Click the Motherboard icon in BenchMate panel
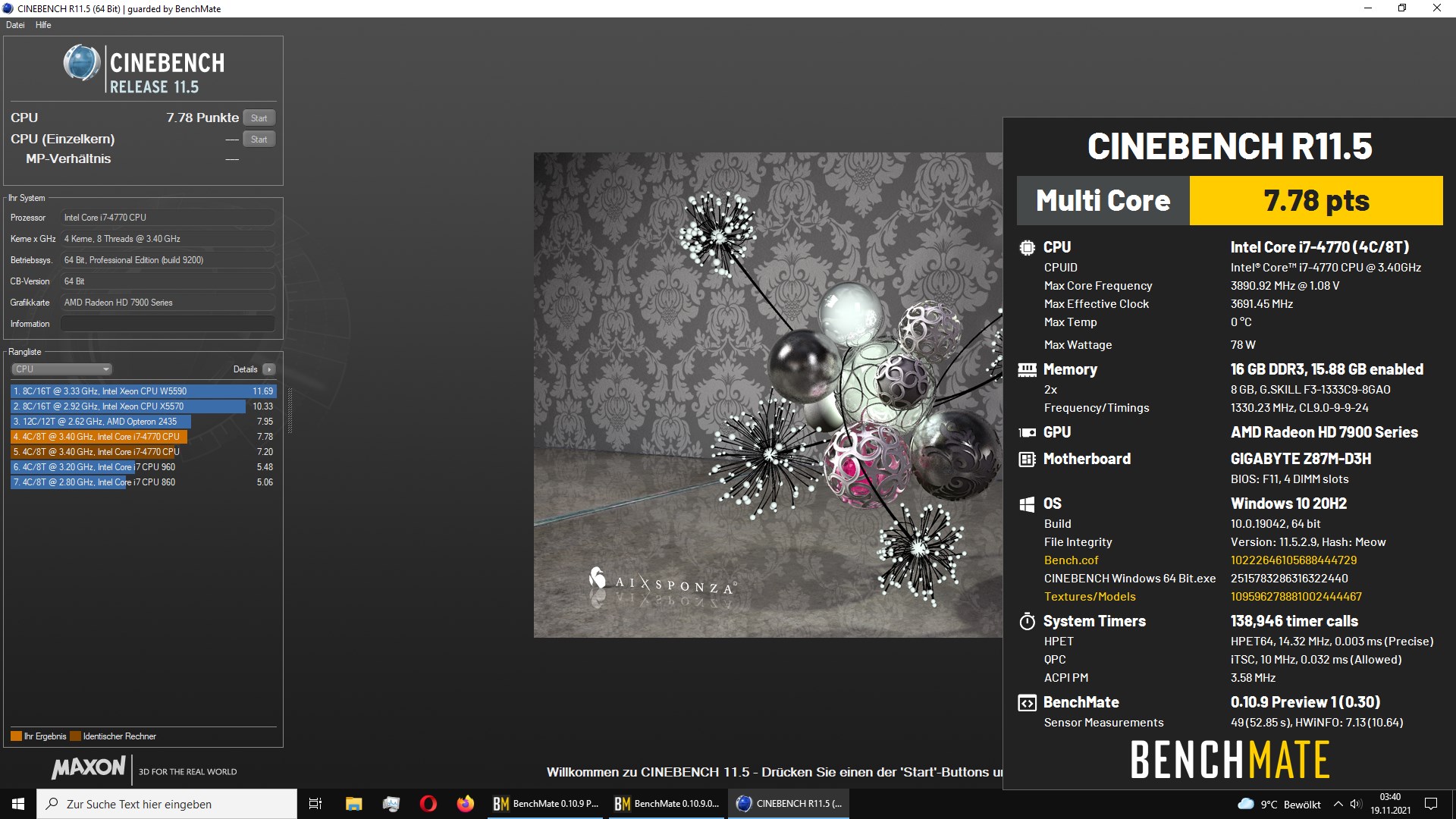The height and width of the screenshot is (819, 1456). pyautogui.click(x=1027, y=459)
